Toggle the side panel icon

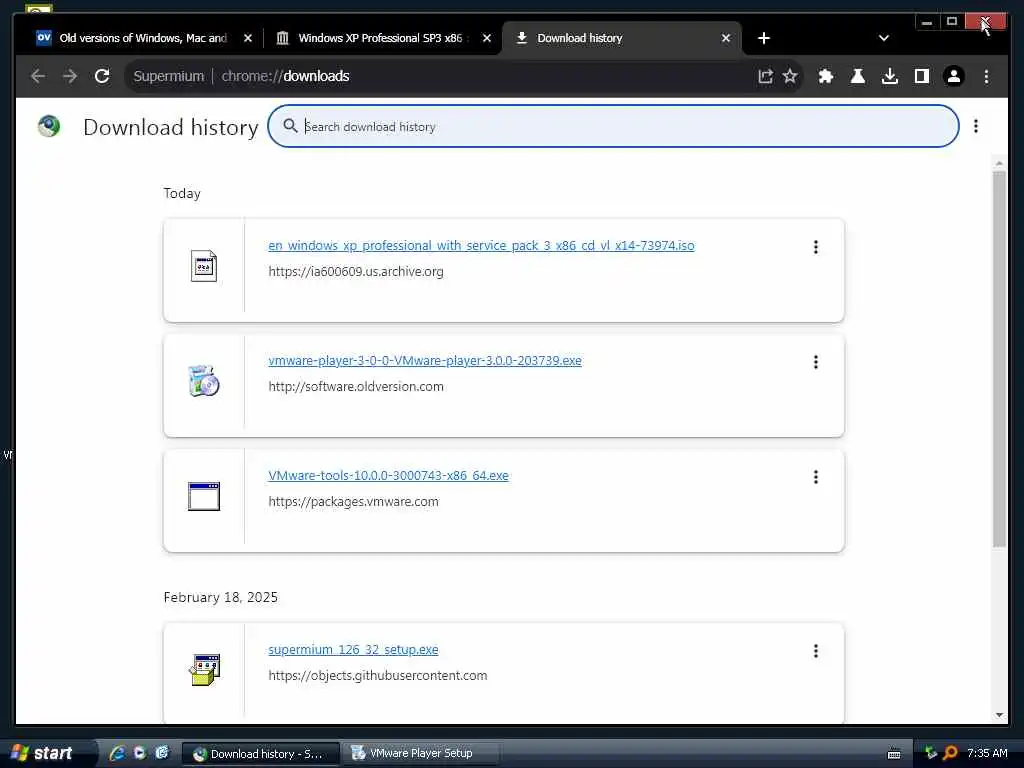pyautogui.click(x=921, y=76)
